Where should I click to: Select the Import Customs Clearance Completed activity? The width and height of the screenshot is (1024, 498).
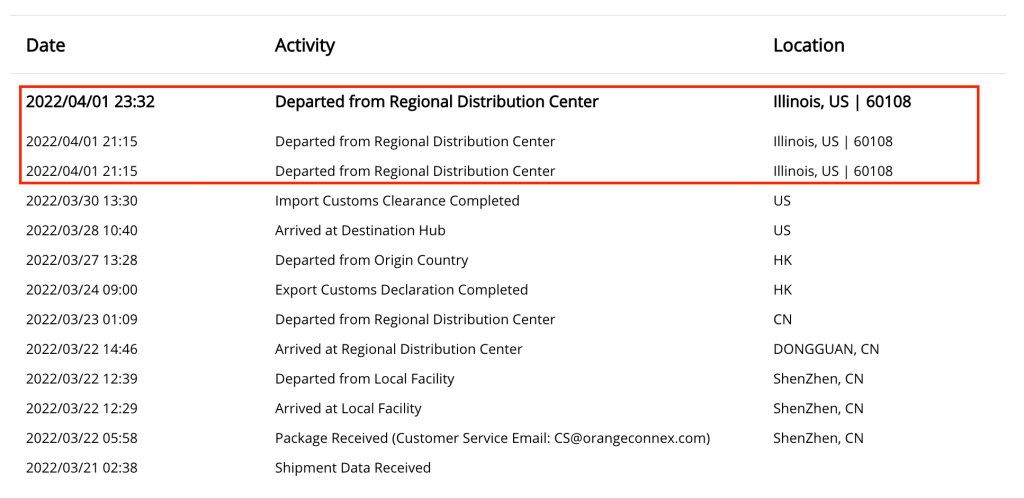397,201
